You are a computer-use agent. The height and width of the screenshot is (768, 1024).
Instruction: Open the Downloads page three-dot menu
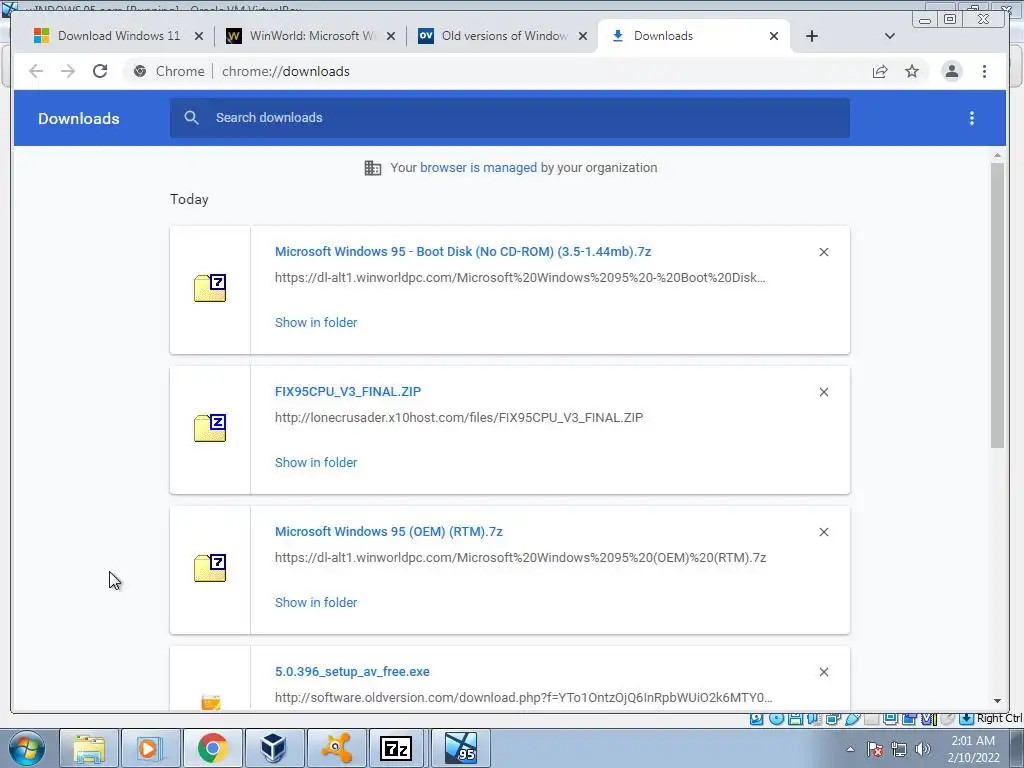pyautogui.click(x=972, y=118)
